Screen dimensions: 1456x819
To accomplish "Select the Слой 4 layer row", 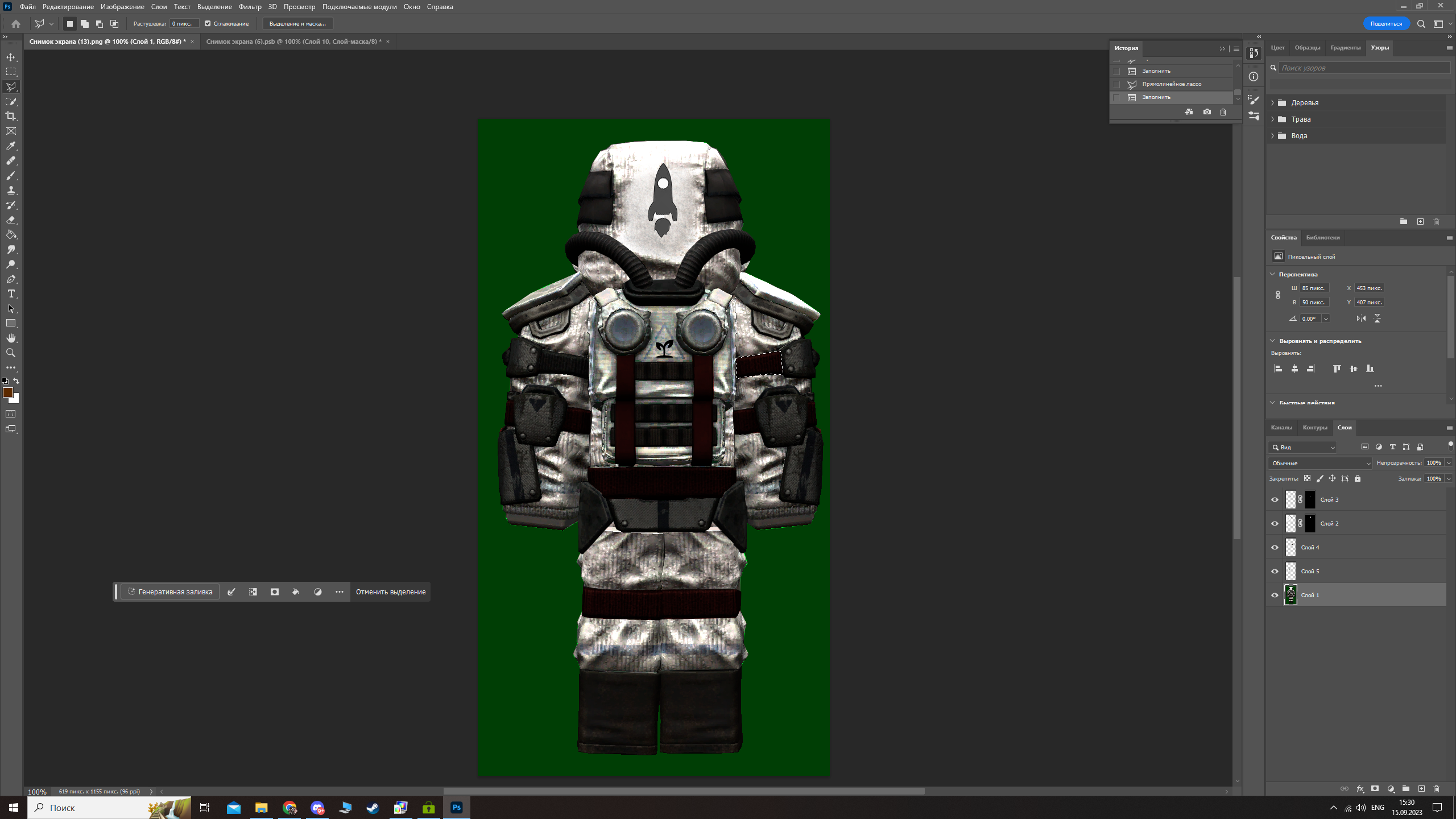I will [1356, 548].
